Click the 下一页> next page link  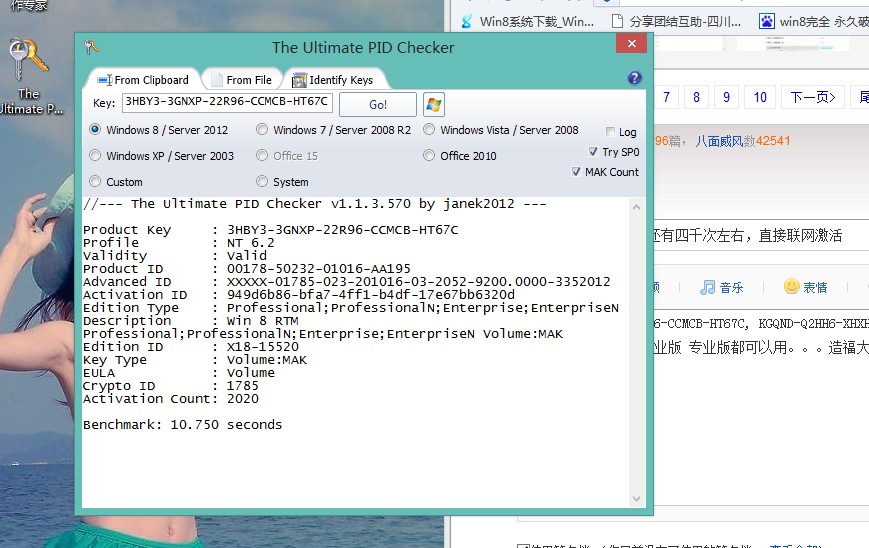[812, 98]
